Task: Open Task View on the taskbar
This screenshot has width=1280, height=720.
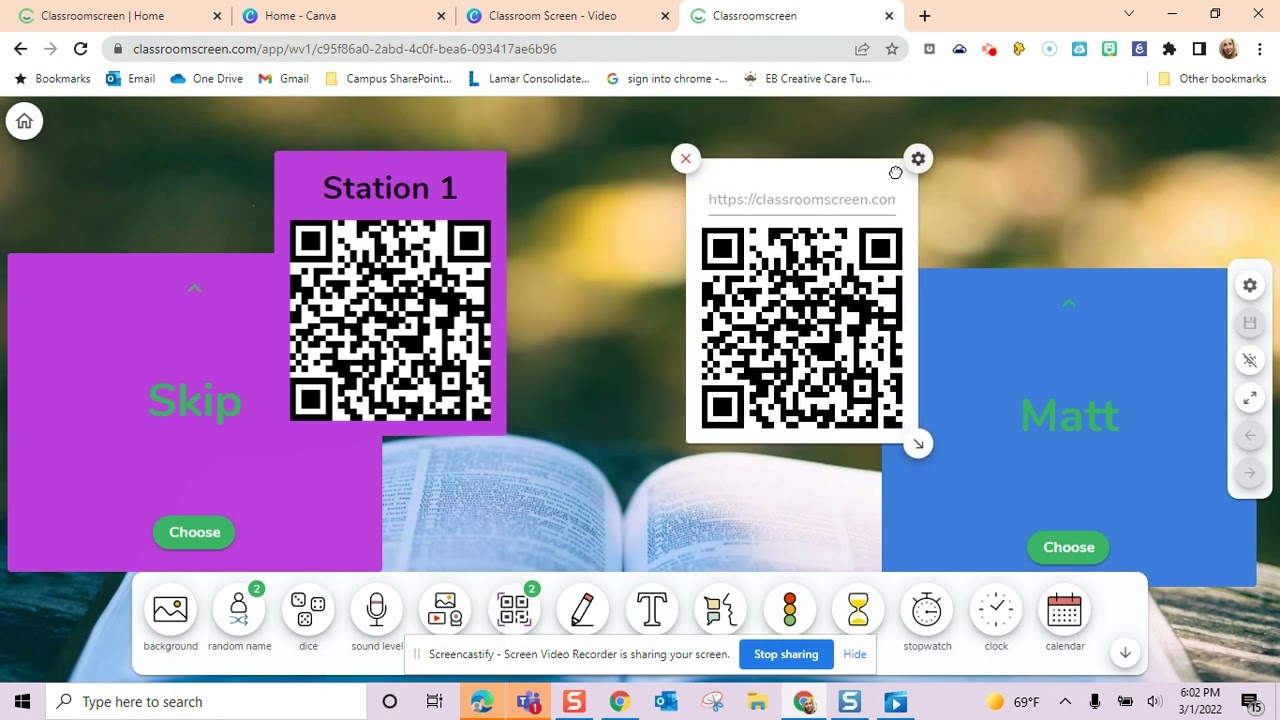Action: (x=434, y=702)
